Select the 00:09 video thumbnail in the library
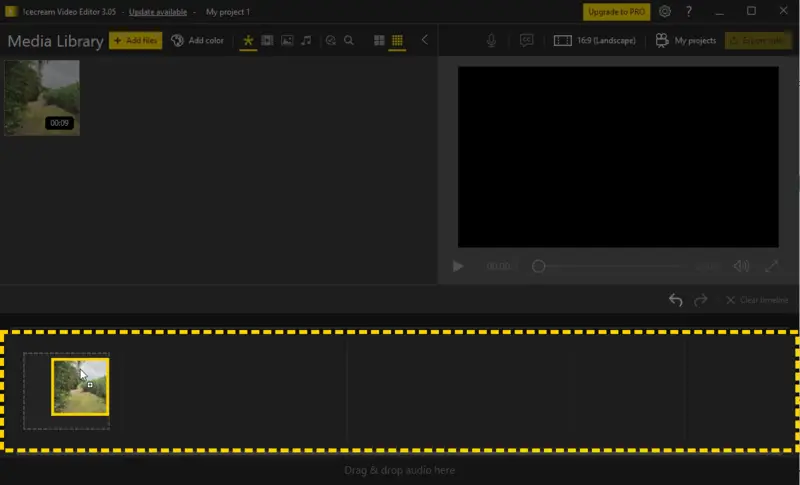 pos(42,98)
